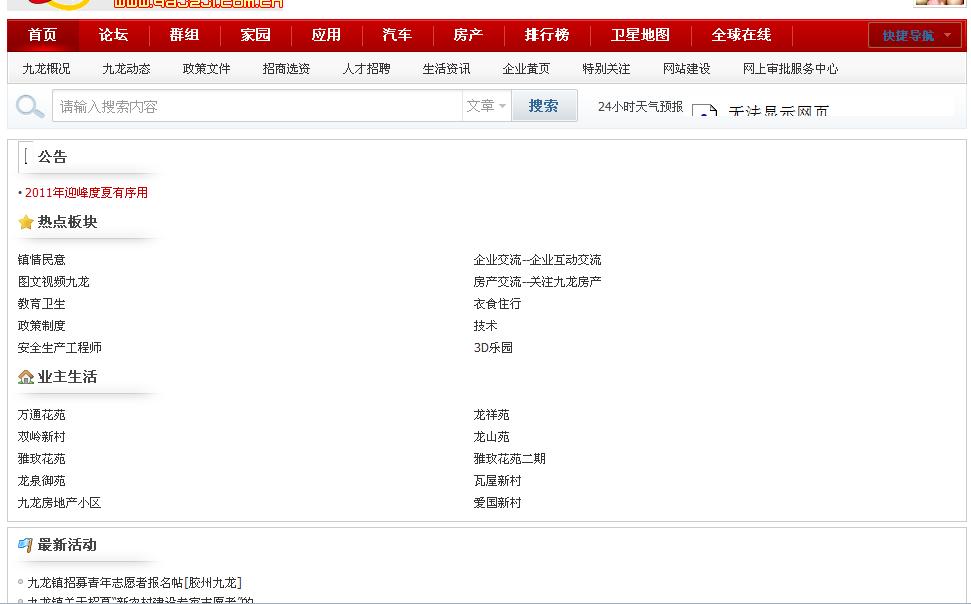Open the 龙祥苑 community link
This screenshot has width=971, height=604.
coord(491,415)
